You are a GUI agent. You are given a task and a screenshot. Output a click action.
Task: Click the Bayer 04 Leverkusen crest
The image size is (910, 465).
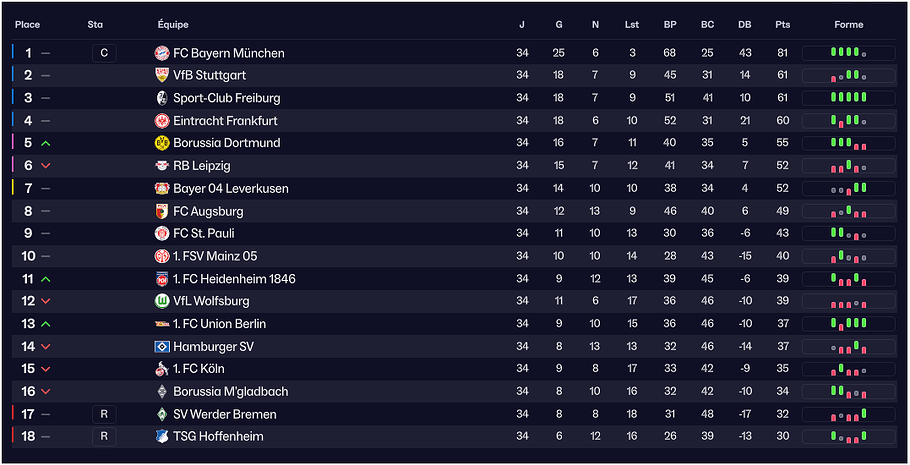click(162, 188)
